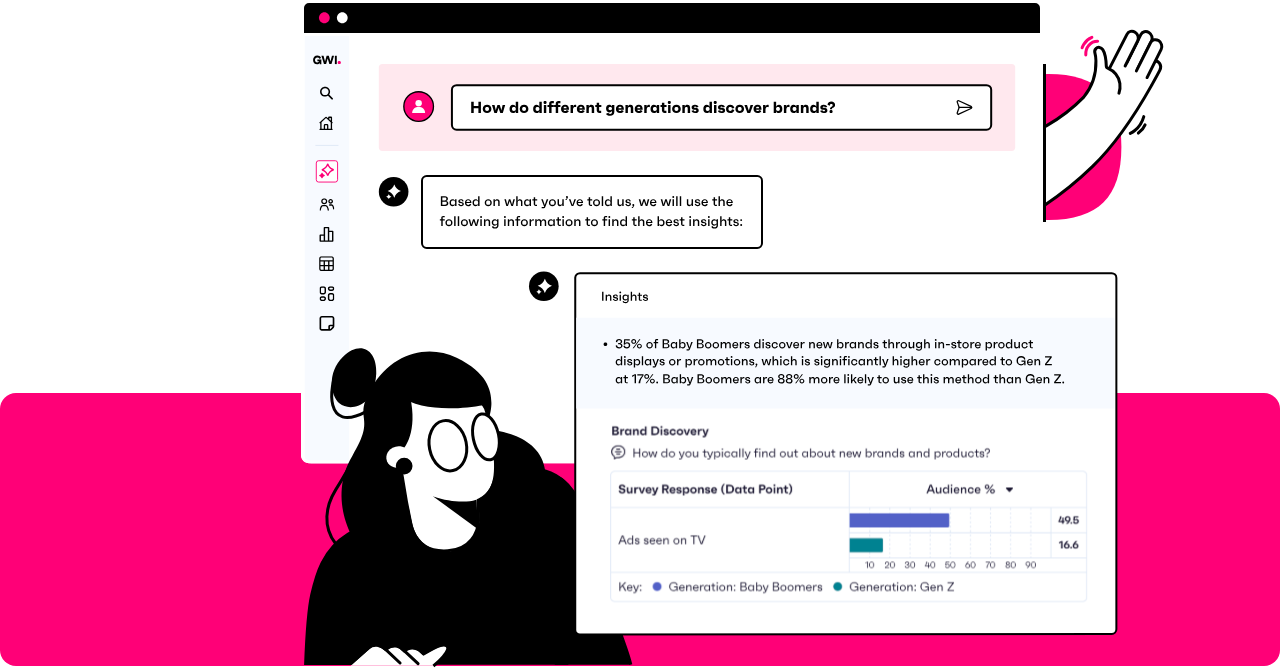Click the search magnifier icon in sidebar

(326, 93)
